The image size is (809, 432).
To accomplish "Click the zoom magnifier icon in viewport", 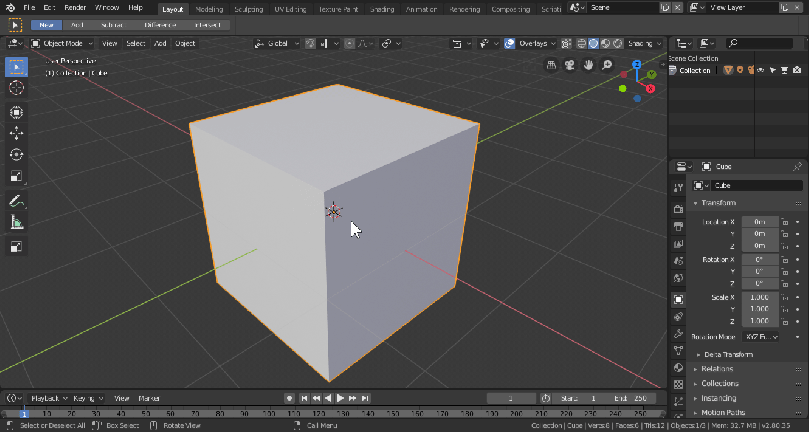I will [606, 65].
